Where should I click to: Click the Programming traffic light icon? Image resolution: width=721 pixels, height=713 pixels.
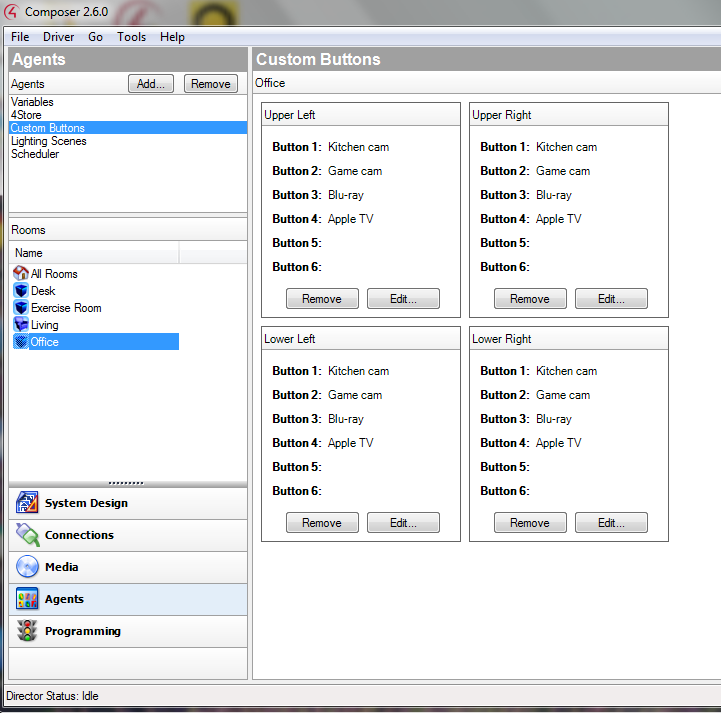click(x=27, y=632)
